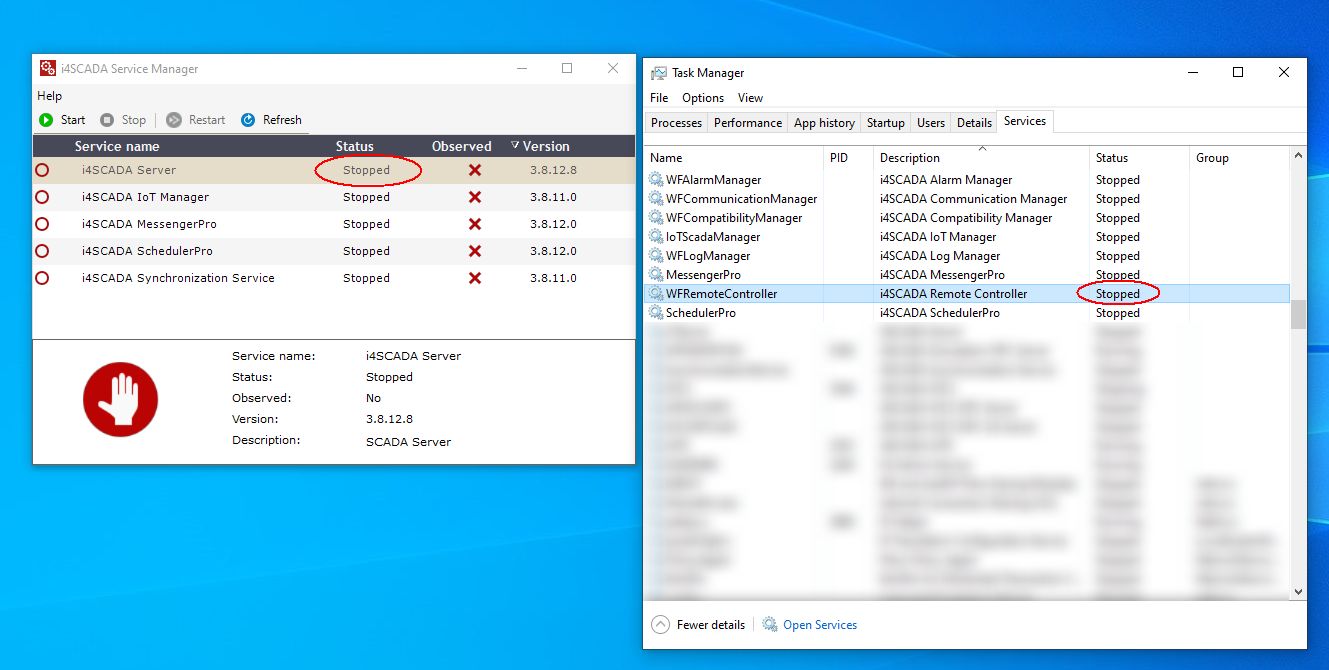Click the gear icon beside WFAlarmManager
Image resolution: width=1329 pixels, height=670 pixels.
point(656,180)
